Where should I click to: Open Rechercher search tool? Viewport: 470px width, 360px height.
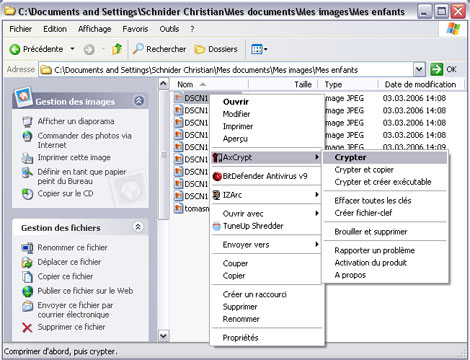tap(159, 49)
